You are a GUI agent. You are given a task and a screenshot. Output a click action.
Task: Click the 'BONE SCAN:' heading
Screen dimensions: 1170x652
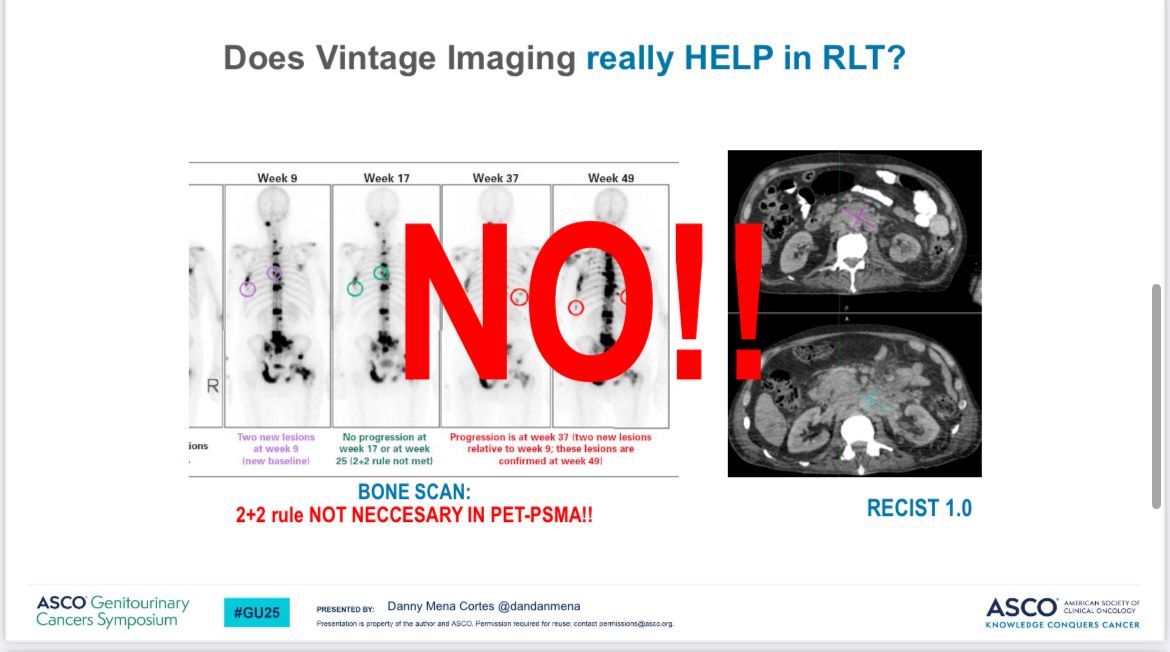click(414, 492)
